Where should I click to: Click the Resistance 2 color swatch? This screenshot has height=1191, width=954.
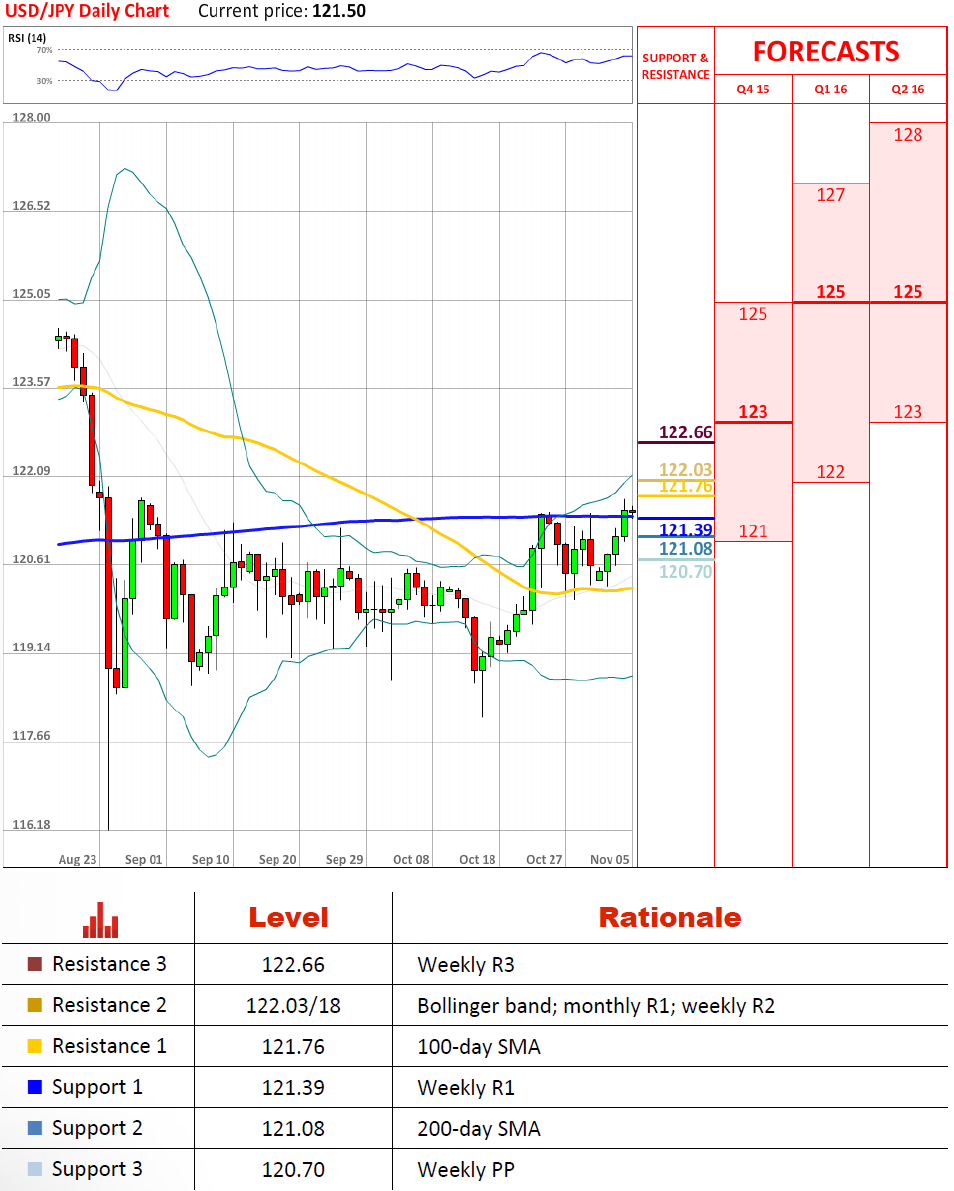pos(35,1005)
